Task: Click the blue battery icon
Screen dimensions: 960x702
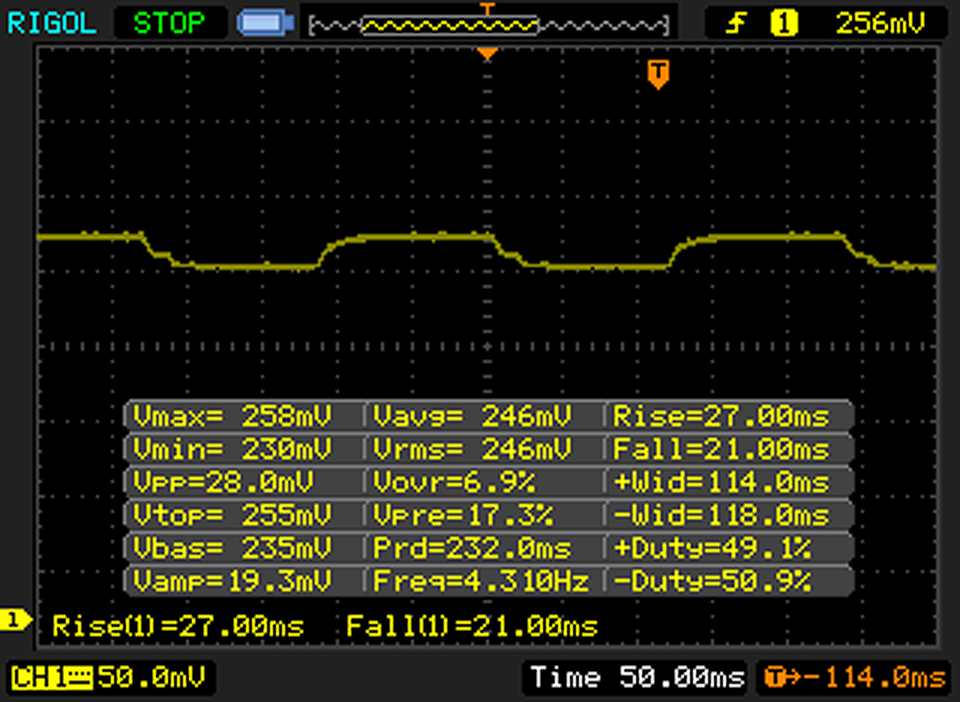Action: [x=266, y=23]
